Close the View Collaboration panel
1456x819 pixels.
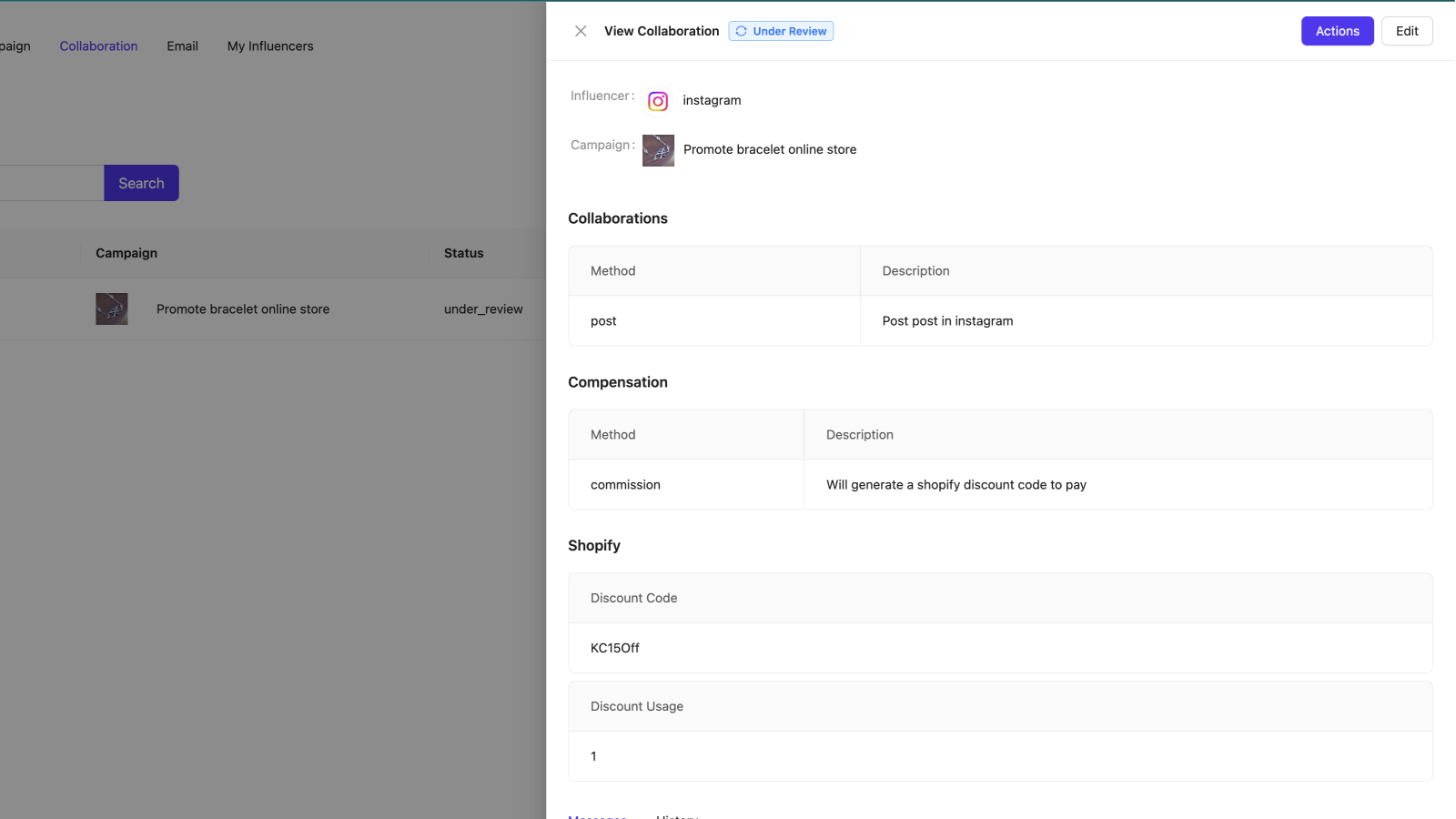[581, 30]
